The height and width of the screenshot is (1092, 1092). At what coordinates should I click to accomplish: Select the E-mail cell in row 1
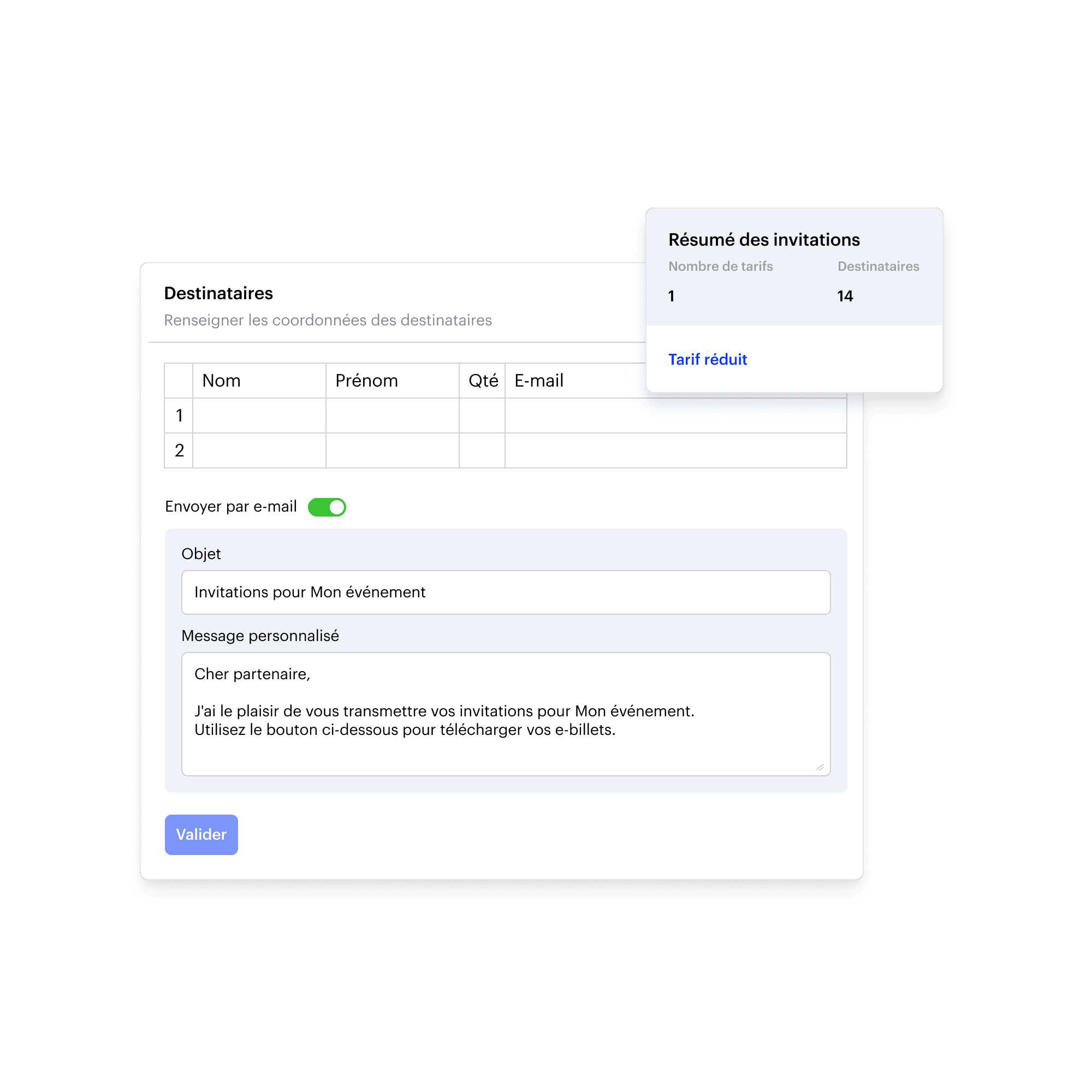[x=675, y=417]
